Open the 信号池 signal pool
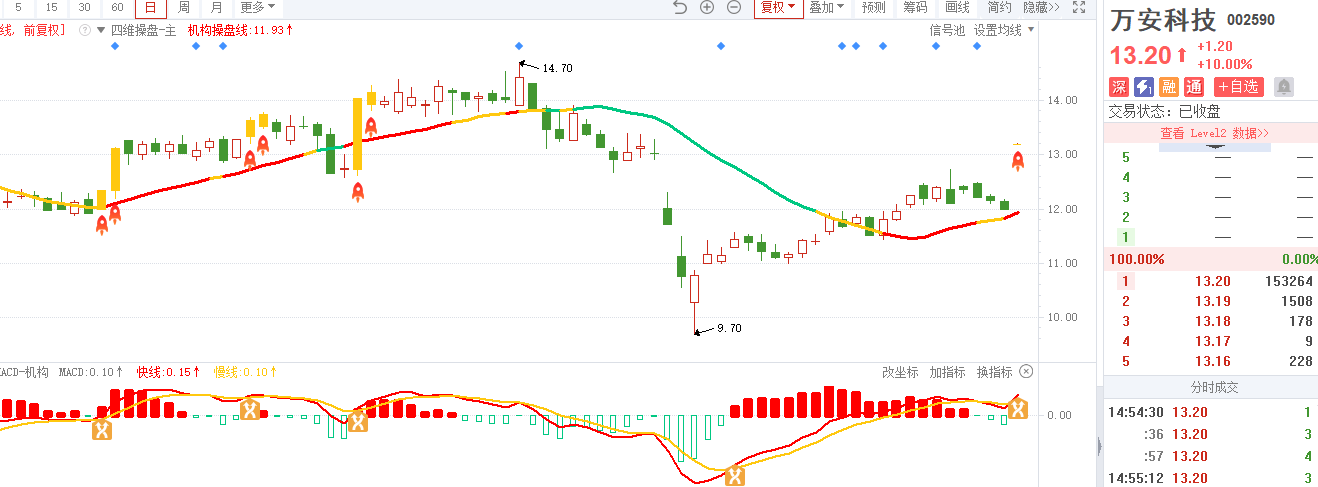The image size is (1318, 487). click(x=948, y=30)
